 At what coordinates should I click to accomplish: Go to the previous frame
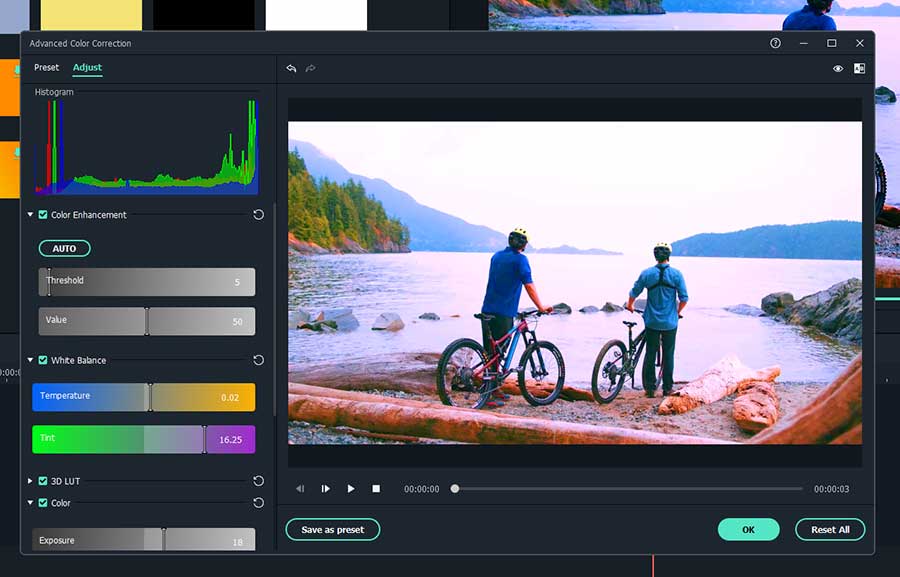pyautogui.click(x=300, y=489)
